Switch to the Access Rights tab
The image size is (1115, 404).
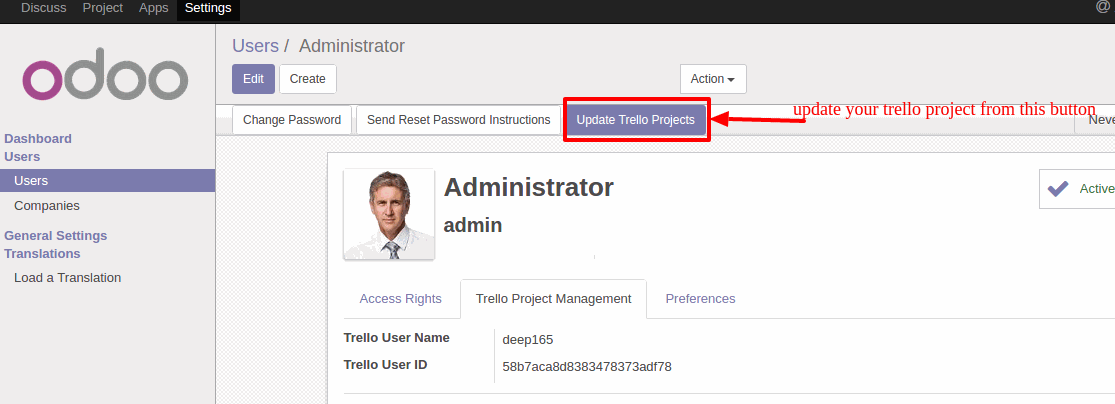point(400,299)
